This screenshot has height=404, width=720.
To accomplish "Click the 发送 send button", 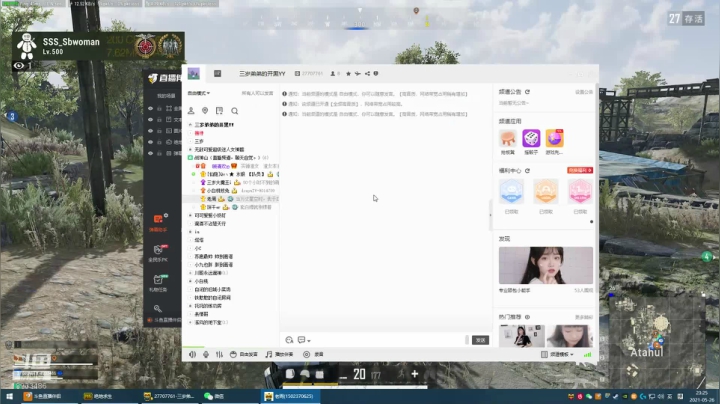I will [x=480, y=340].
